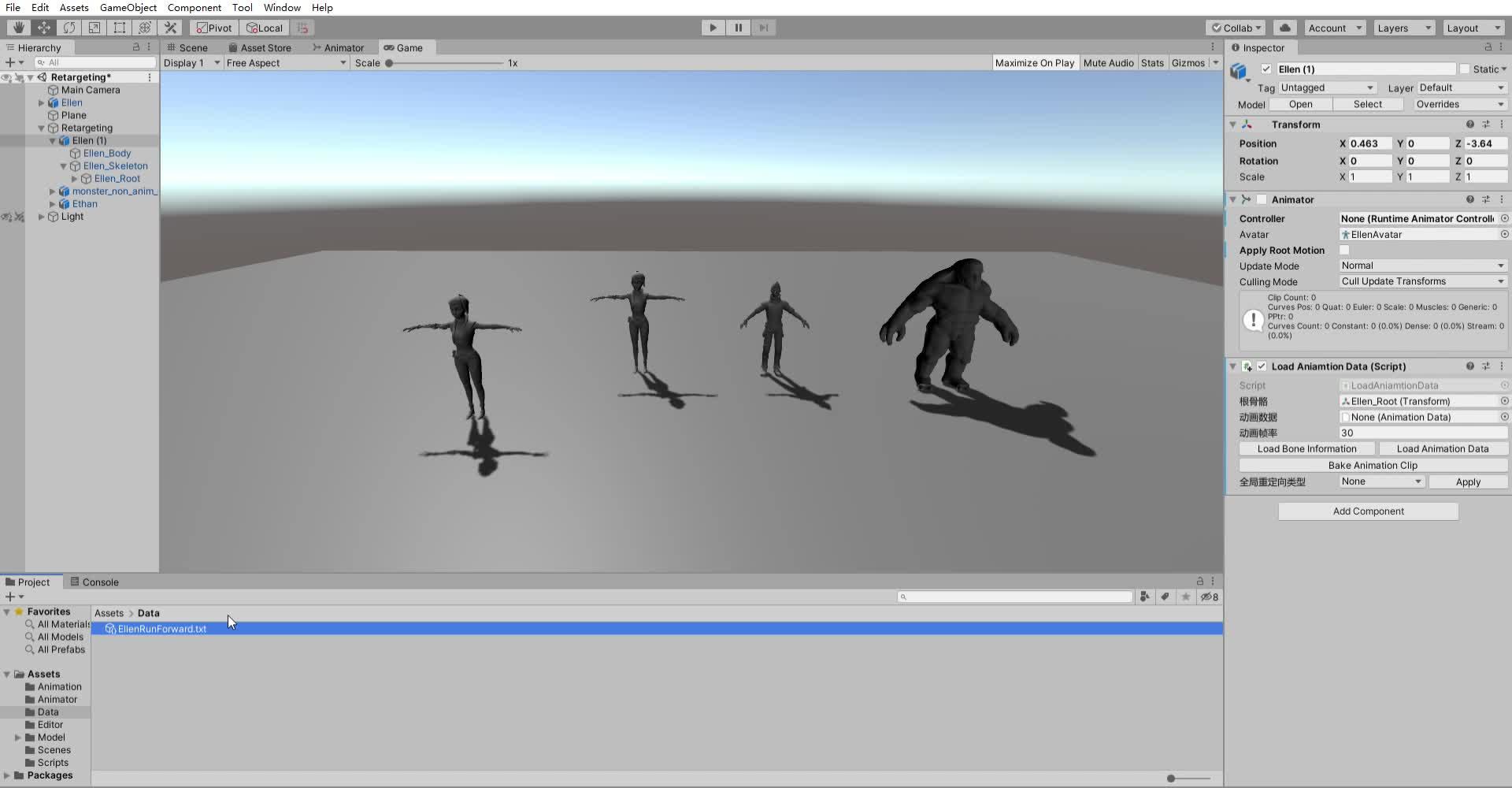Toggle the Static checkbox
This screenshot has width=1512, height=788.
1465,69
